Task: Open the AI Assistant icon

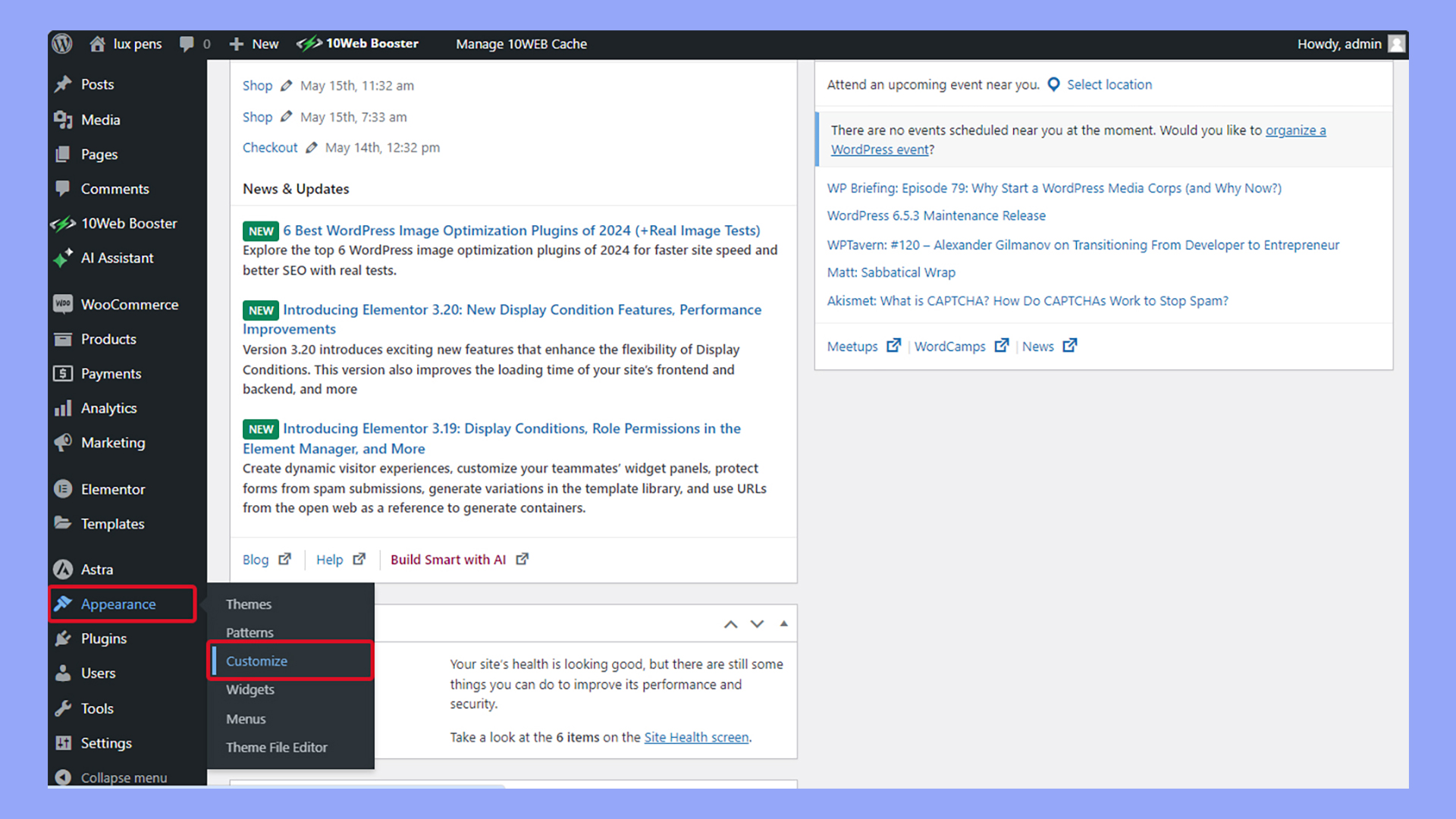Action: (64, 257)
